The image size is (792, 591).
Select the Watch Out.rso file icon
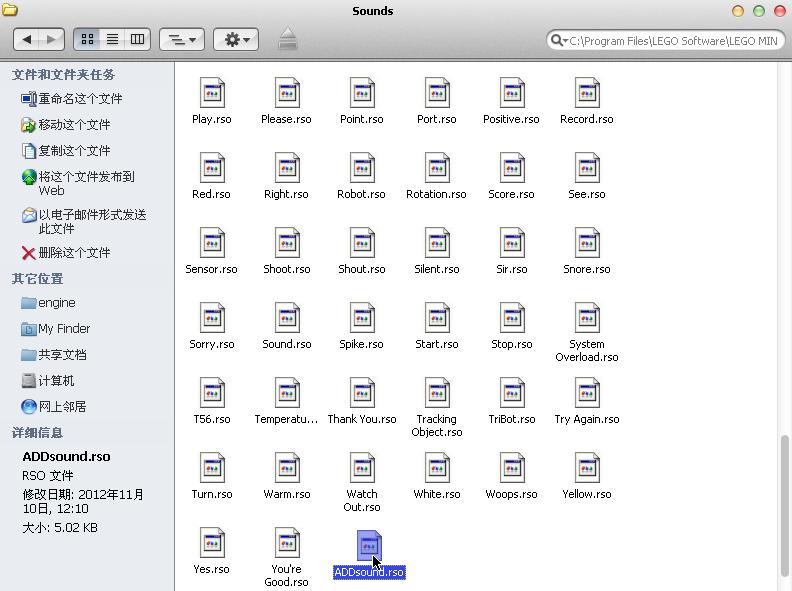(x=362, y=468)
